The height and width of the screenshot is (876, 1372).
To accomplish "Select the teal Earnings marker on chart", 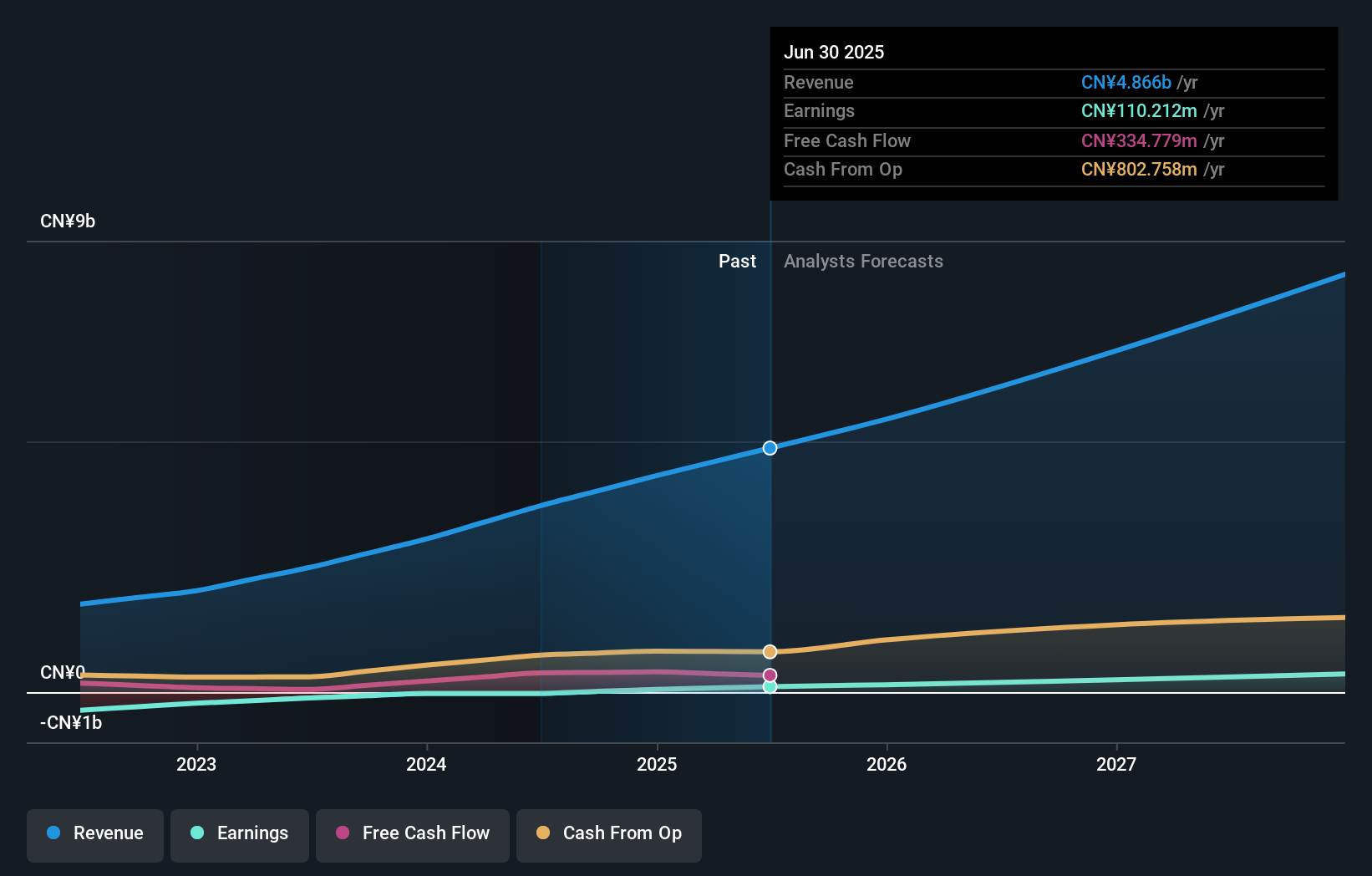I will pos(770,687).
